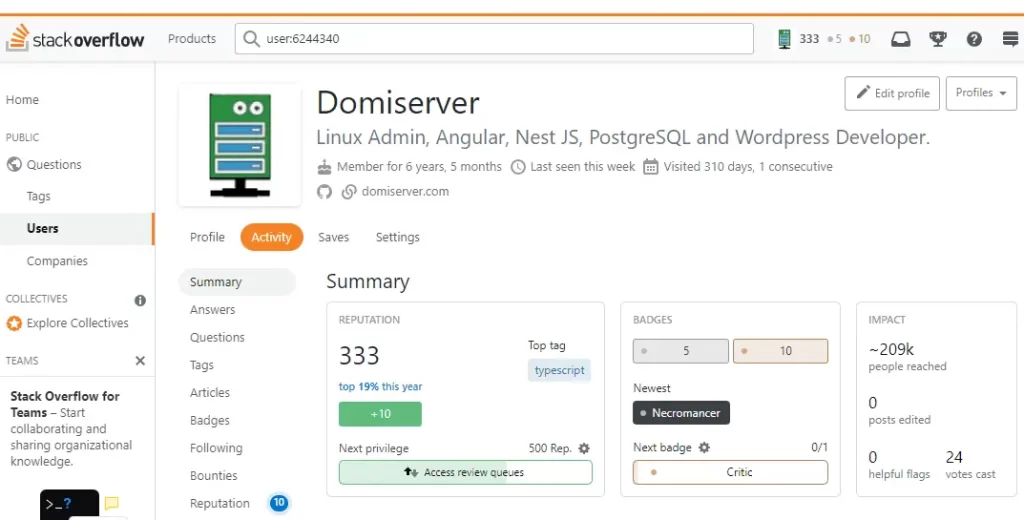
Task: Click the typescript top tag
Action: (559, 370)
